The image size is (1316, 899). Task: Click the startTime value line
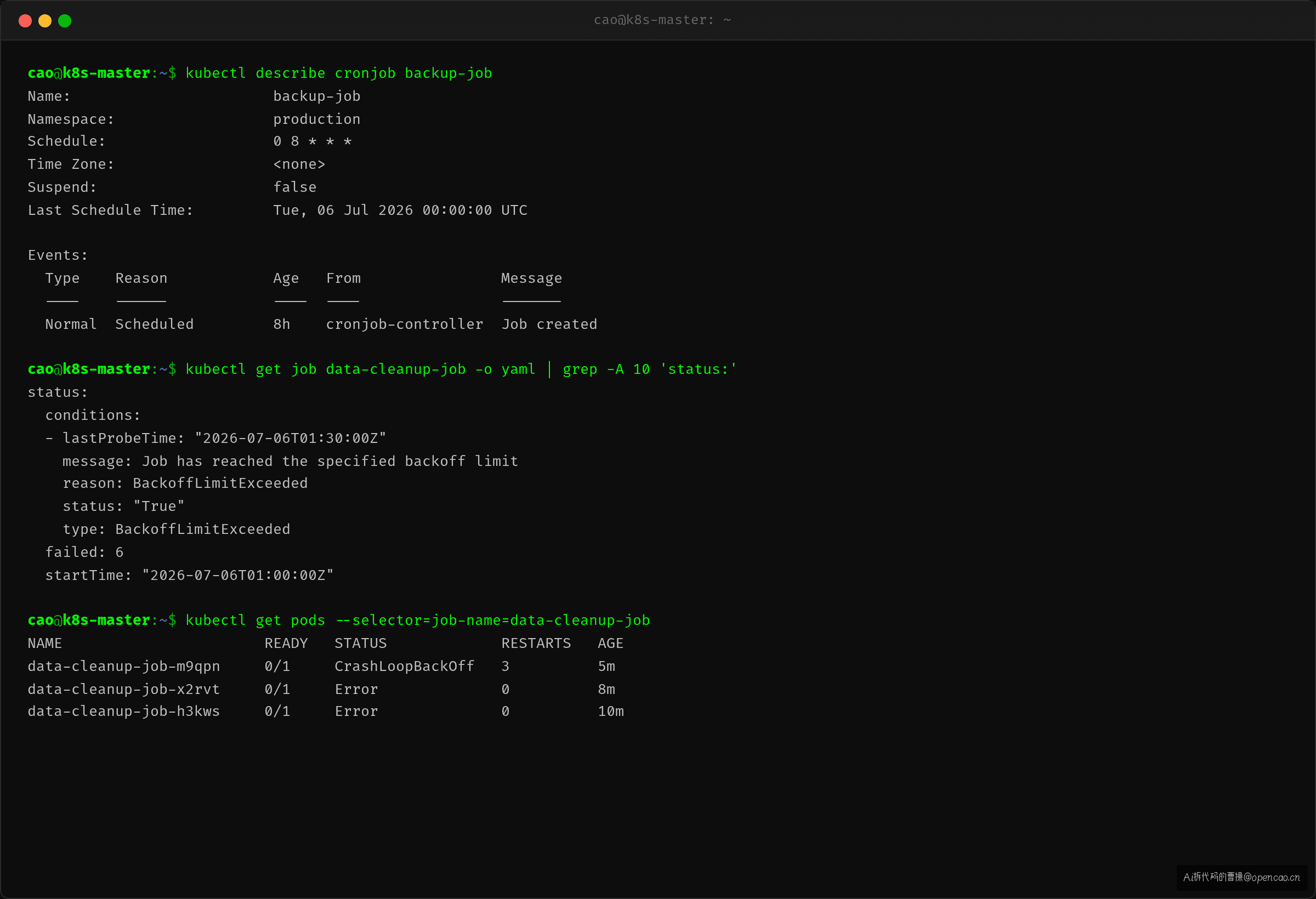[189, 575]
